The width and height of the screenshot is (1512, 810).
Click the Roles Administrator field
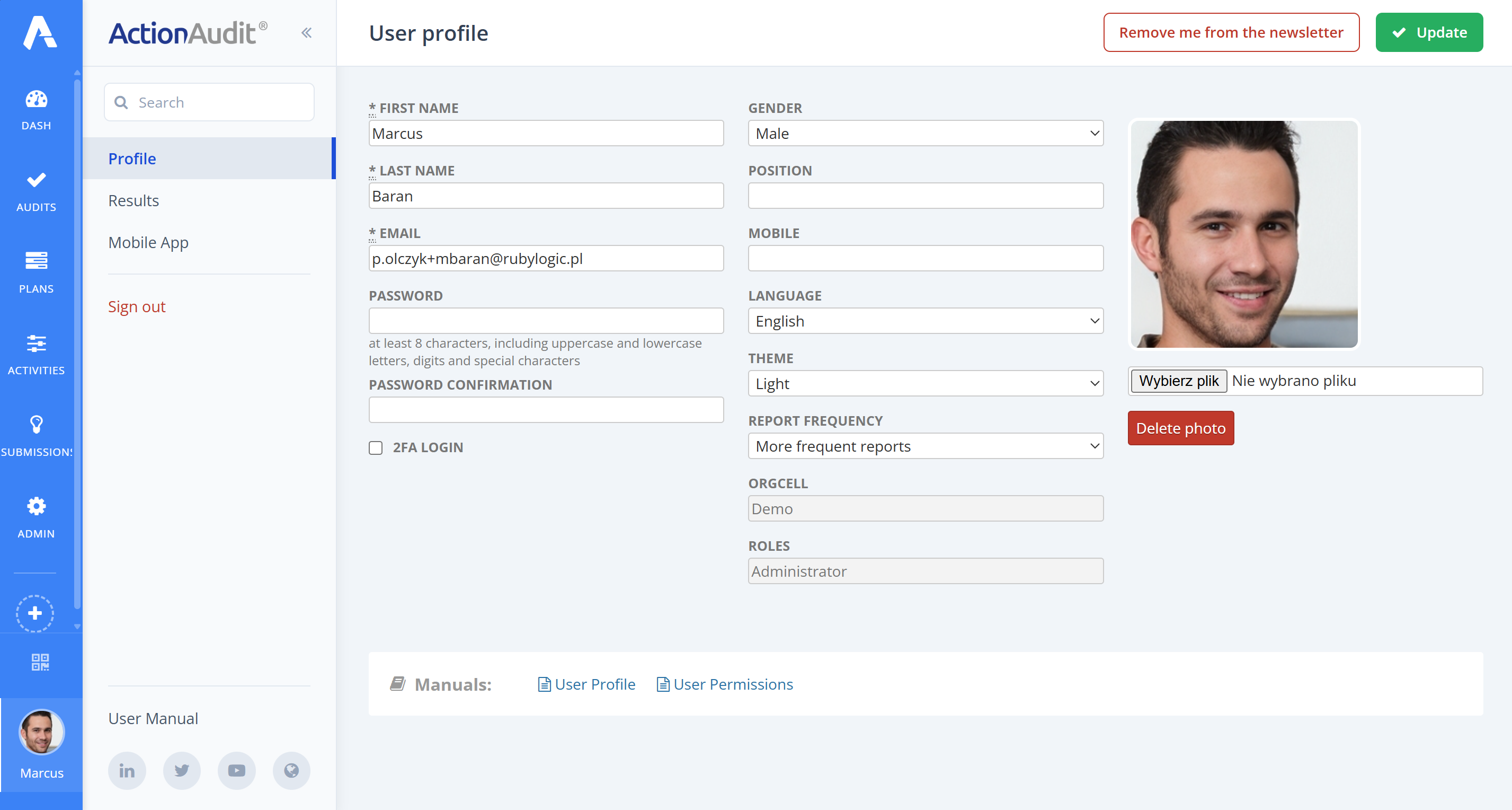tap(926, 571)
